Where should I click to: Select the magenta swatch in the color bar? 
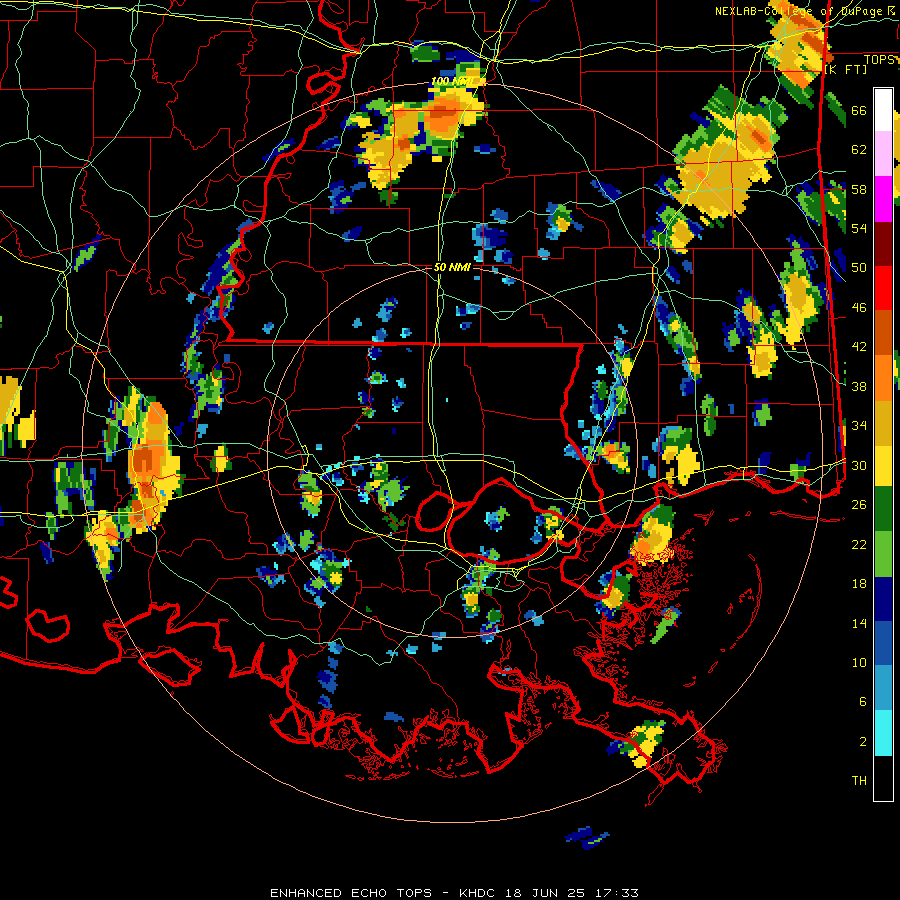(883, 199)
